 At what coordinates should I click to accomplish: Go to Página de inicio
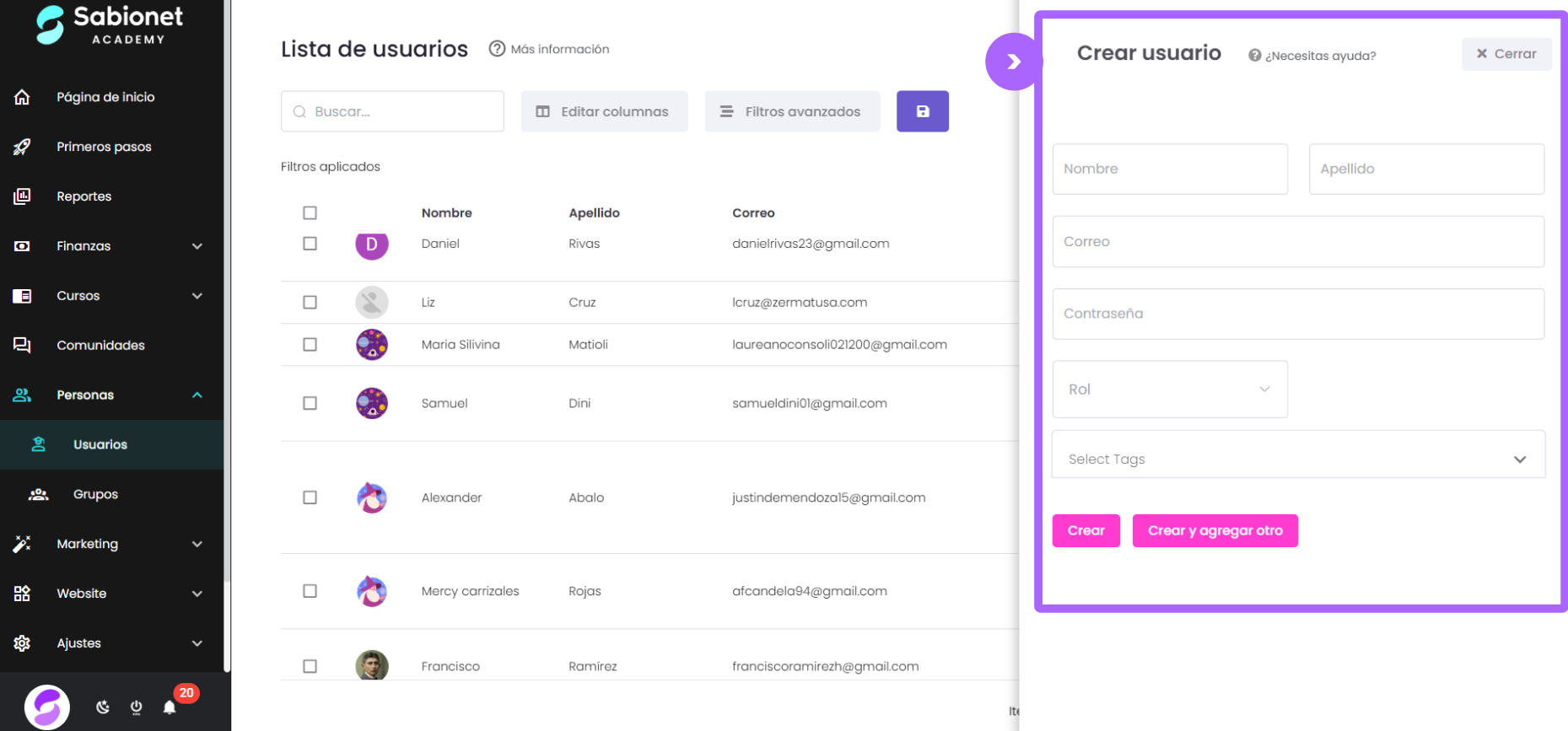click(x=105, y=97)
